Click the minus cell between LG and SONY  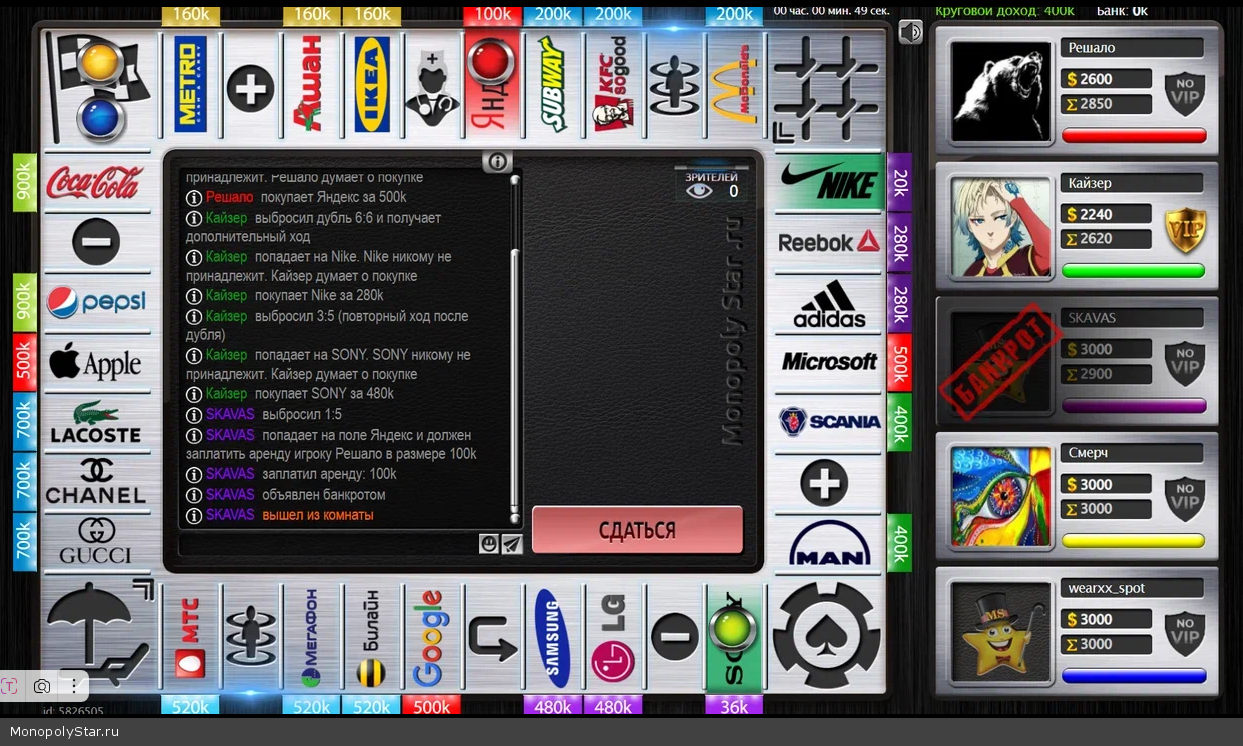pos(675,637)
